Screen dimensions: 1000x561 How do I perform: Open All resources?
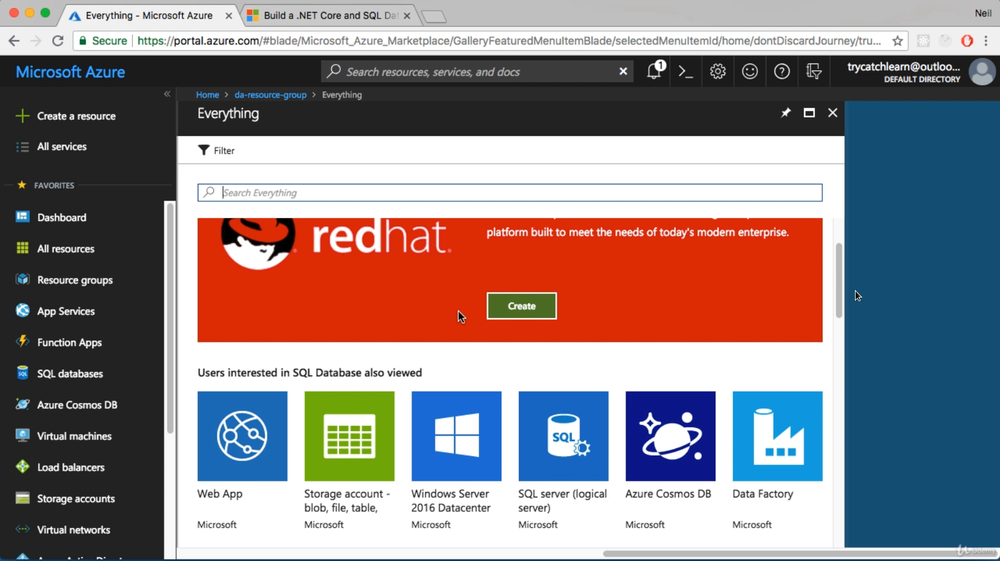tap(55, 249)
